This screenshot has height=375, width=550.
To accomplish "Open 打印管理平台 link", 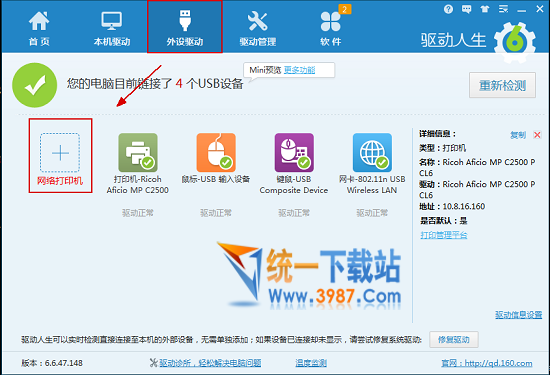I will point(444,235).
